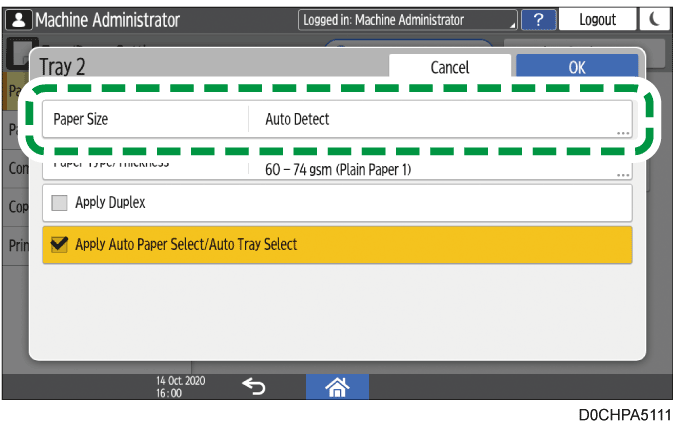
Task: Click the question mark help icon
Action: pos(539,19)
